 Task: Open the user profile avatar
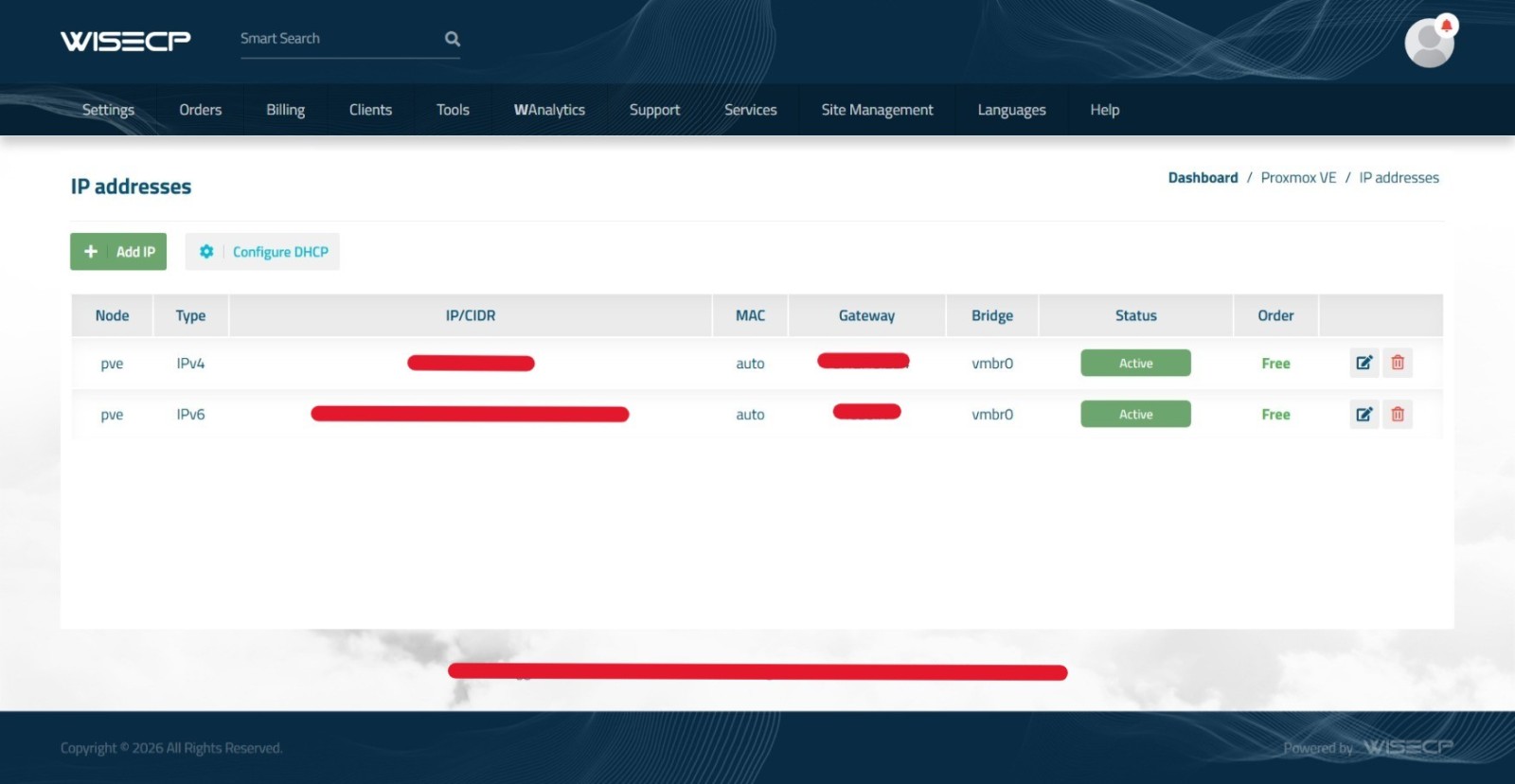[1428, 45]
